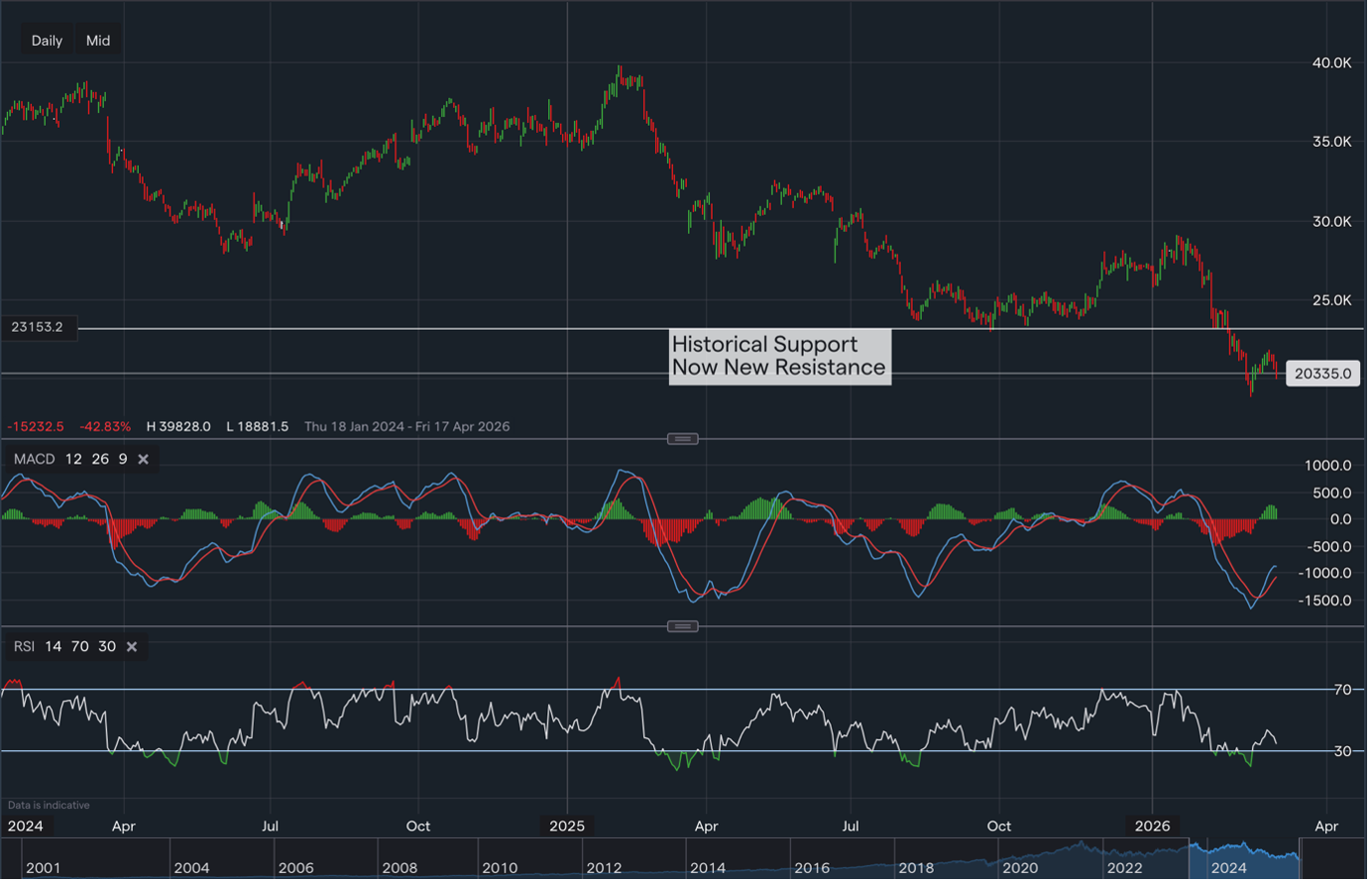Click the divider handle between MACD and RSI panes
This screenshot has height=884, width=1372.
[682, 625]
